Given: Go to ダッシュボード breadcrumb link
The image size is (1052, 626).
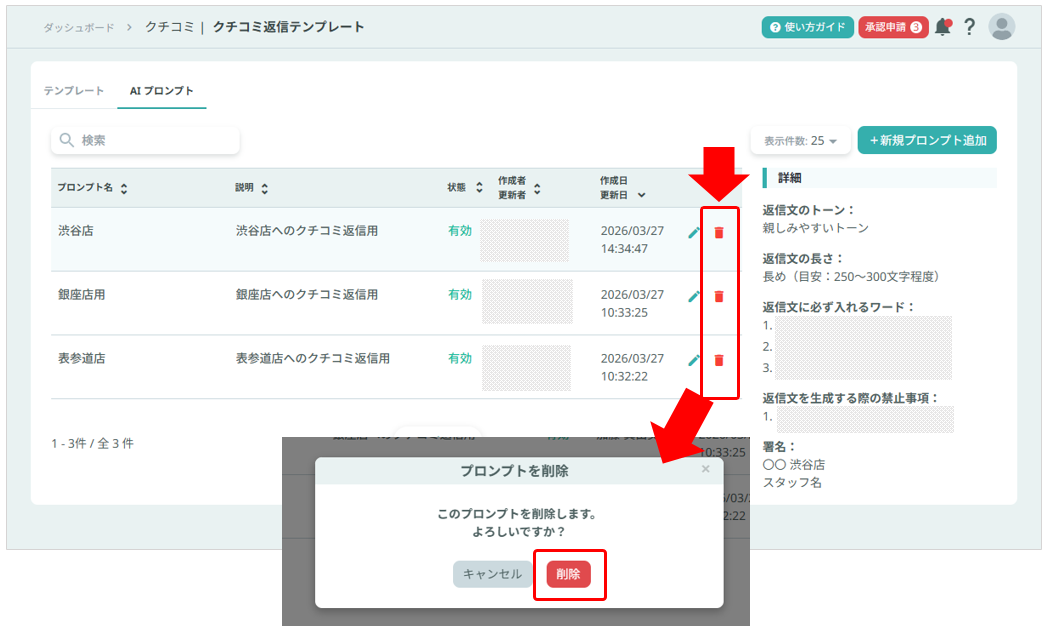Looking at the screenshot, I should [78, 27].
